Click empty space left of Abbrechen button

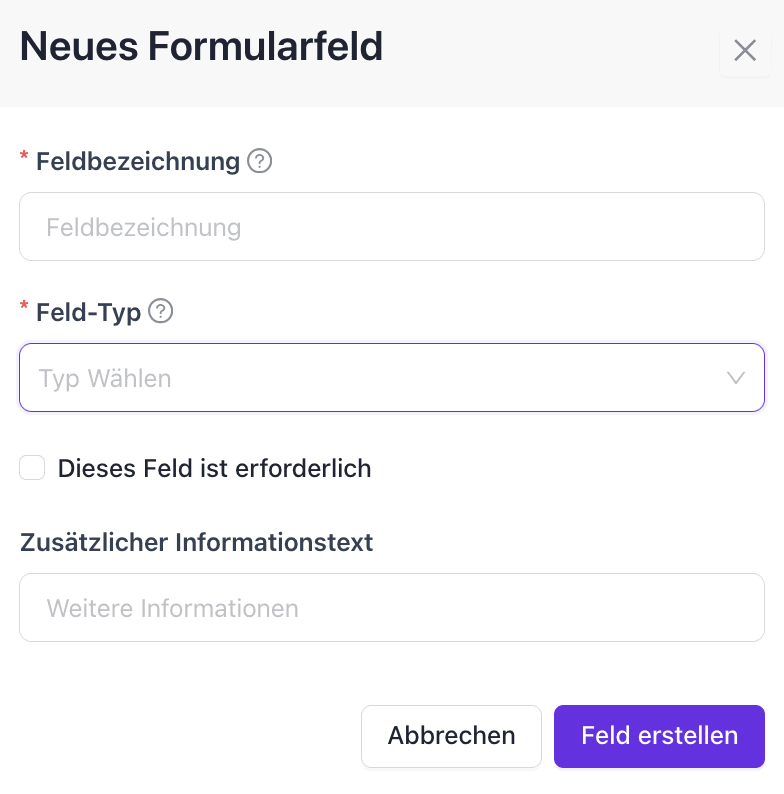(180, 736)
